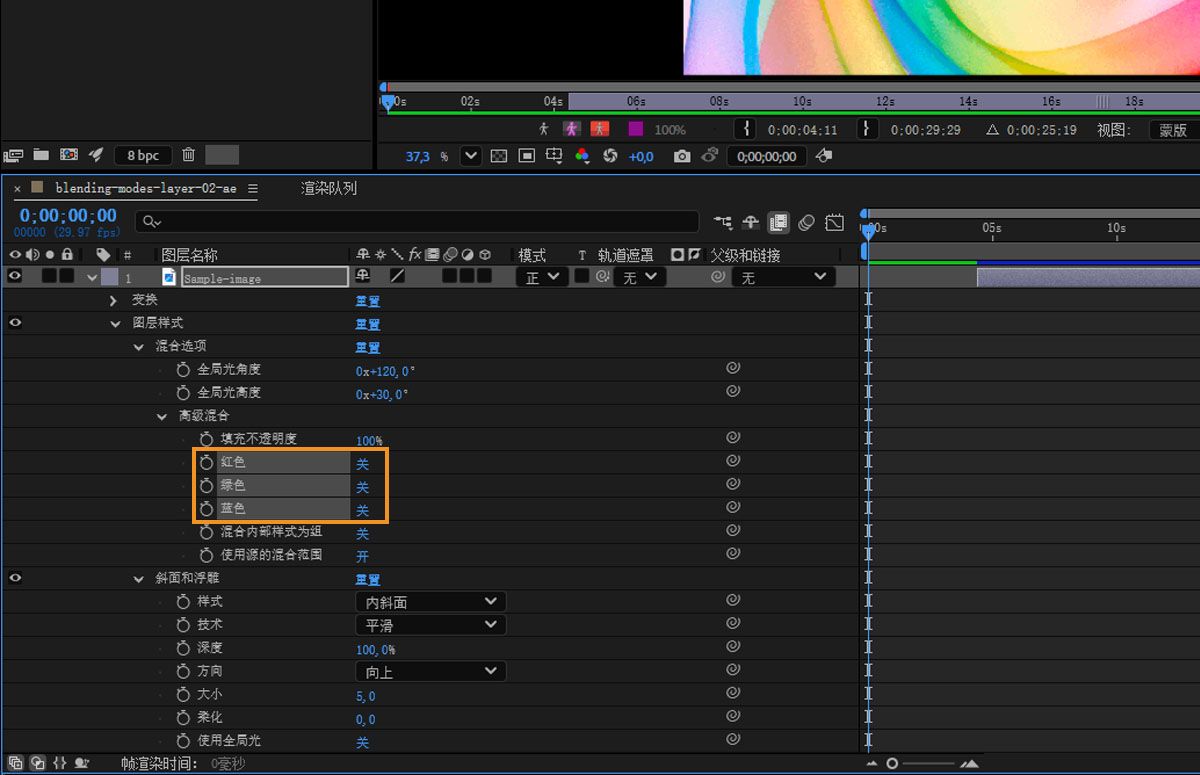
Task: Open composition mini-flowchart icon
Action: click(723, 222)
